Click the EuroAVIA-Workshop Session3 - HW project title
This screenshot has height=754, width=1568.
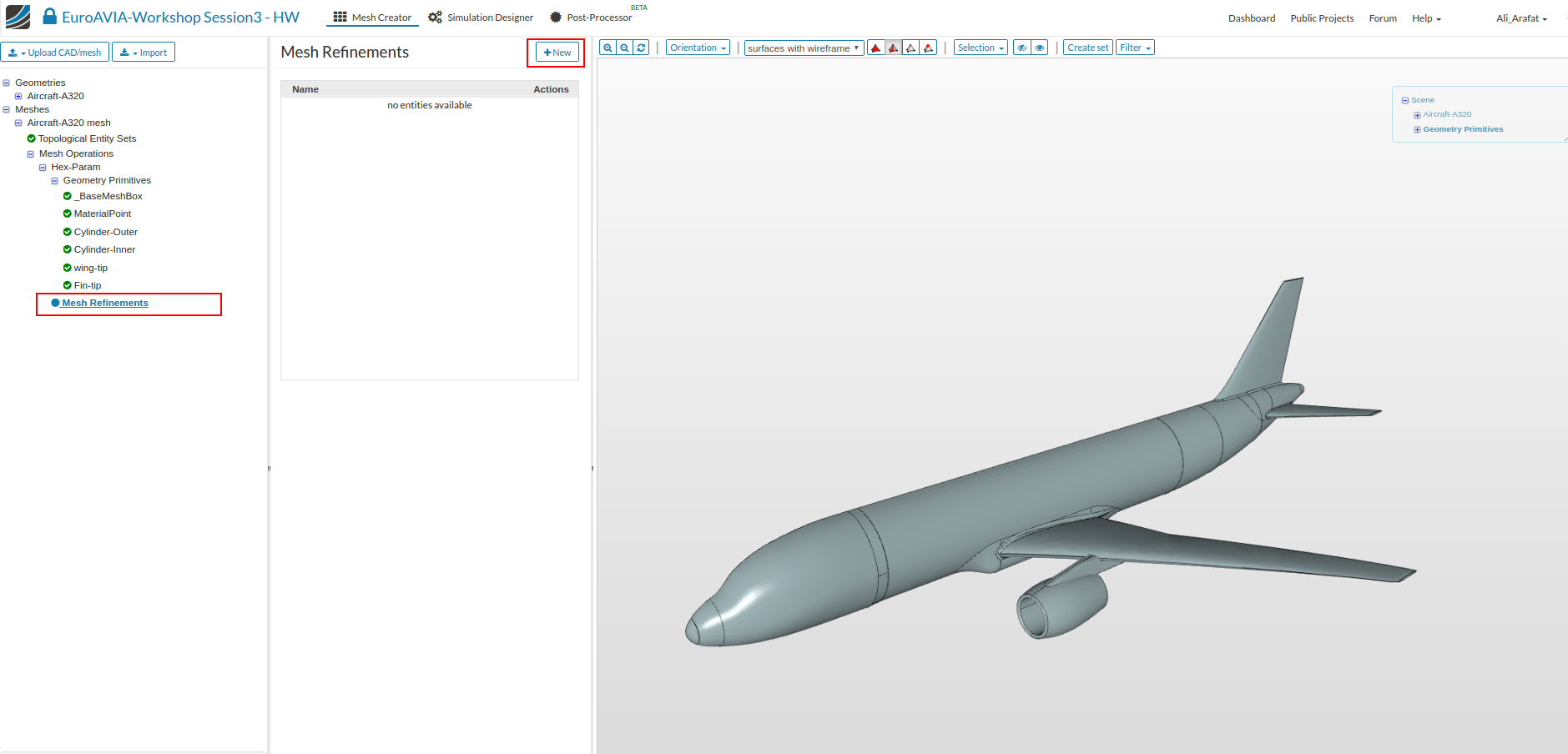point(180,17)
